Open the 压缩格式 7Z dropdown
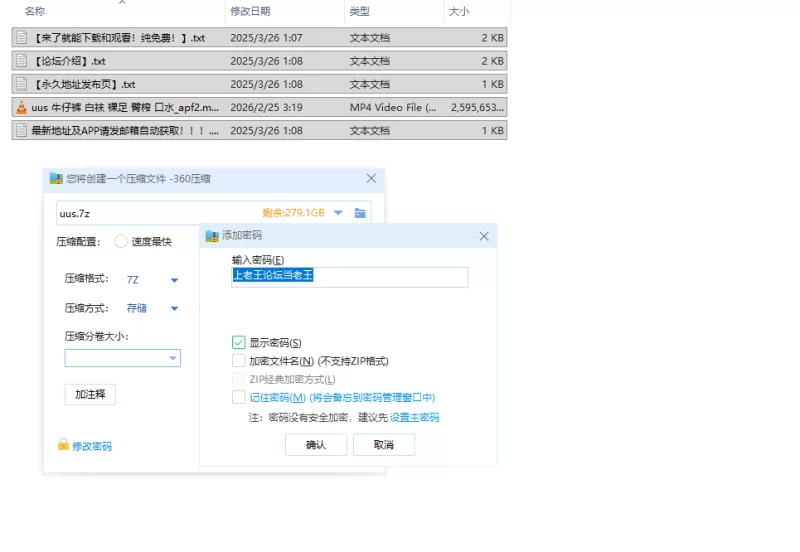 click(174, 280)
